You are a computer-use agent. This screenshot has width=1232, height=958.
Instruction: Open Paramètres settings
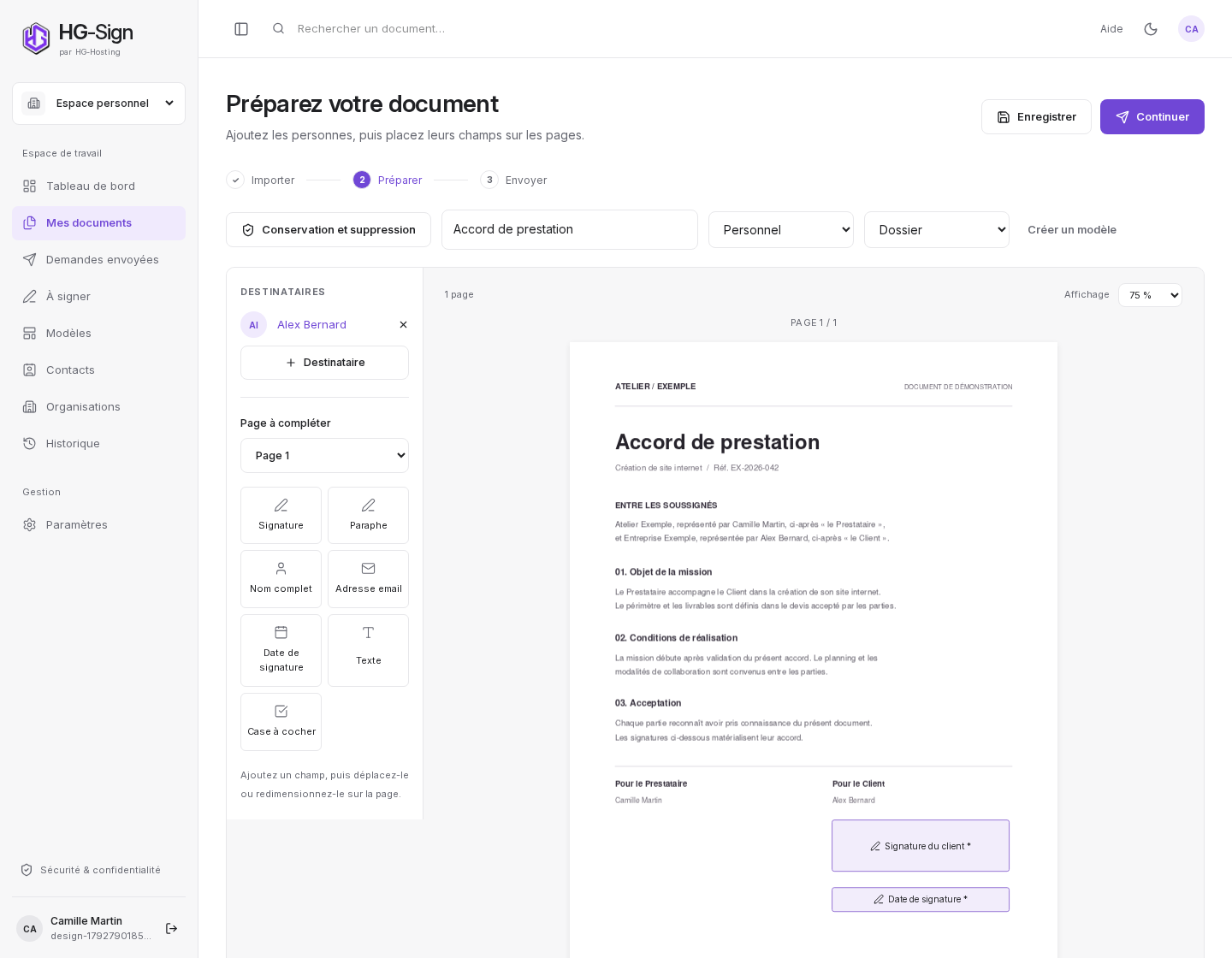[98, 525]
